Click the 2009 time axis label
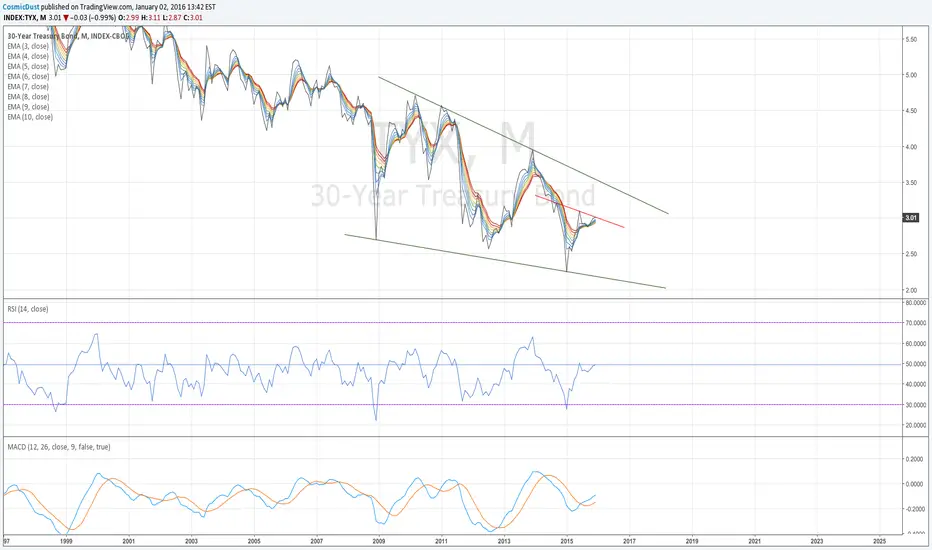Image resolution: width=932 pixels, height=550 pixels. click(x=379, y=541)
